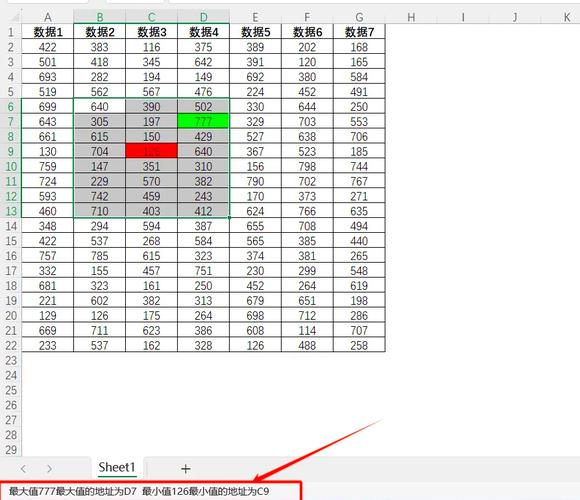Screen dimensions: 580x500
Task: Select the green highlighted cell 777
Action: (x=203, y=121)
